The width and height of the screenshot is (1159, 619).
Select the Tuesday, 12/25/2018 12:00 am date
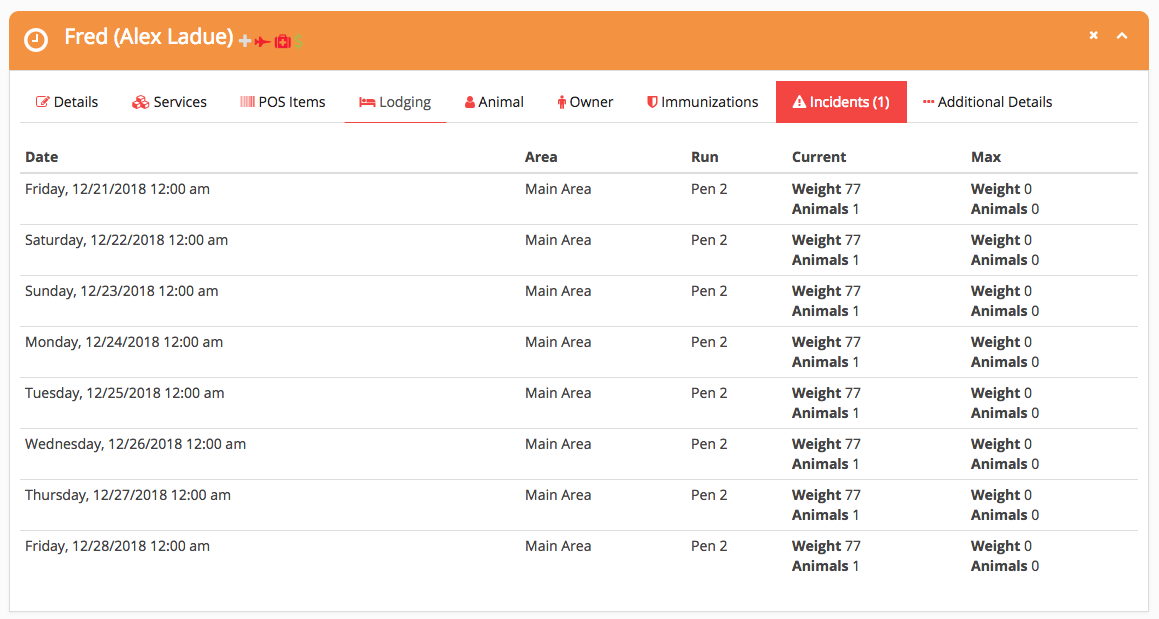click(x=124, y=393)
